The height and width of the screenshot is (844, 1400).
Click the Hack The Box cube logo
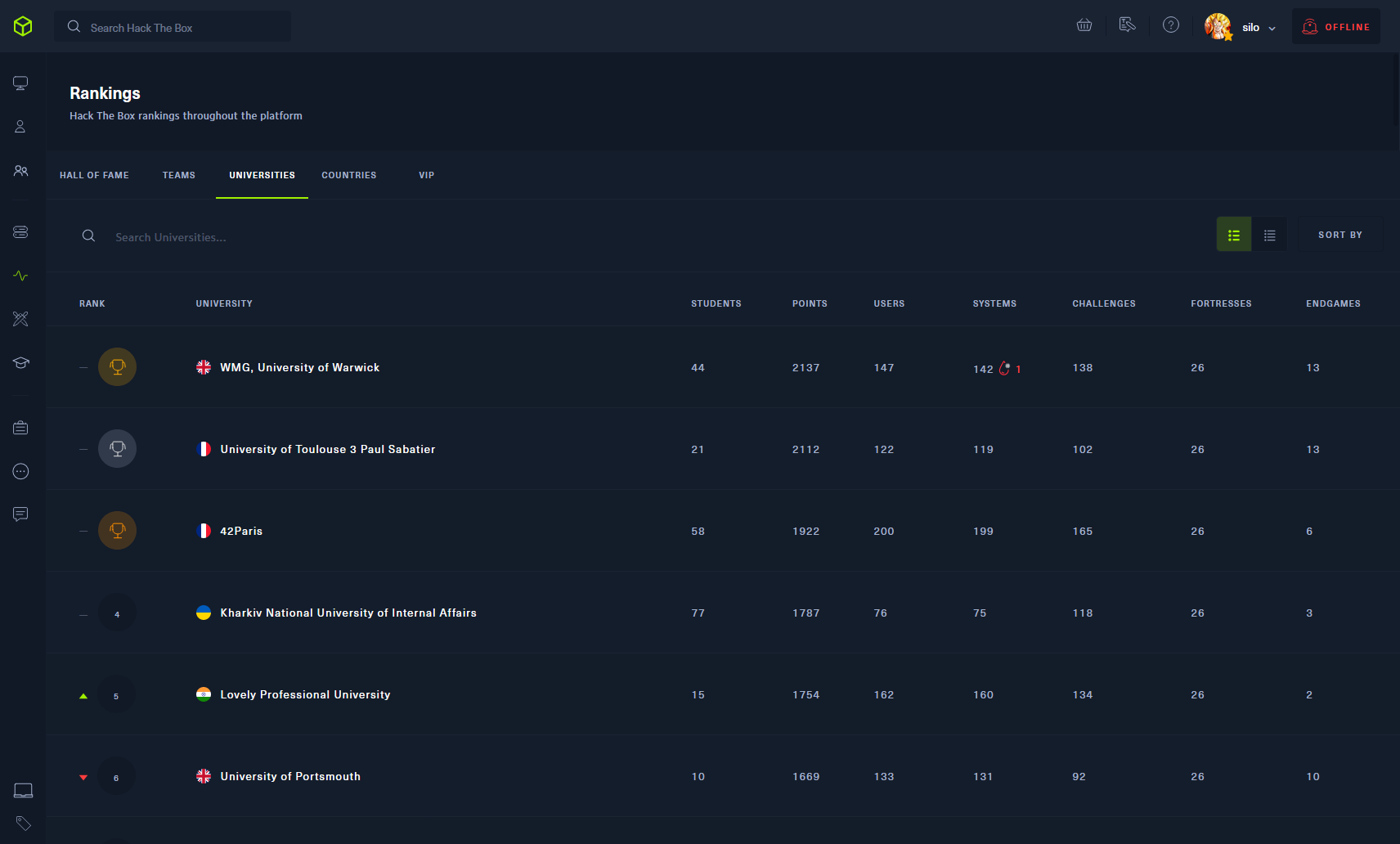[23, 26]
